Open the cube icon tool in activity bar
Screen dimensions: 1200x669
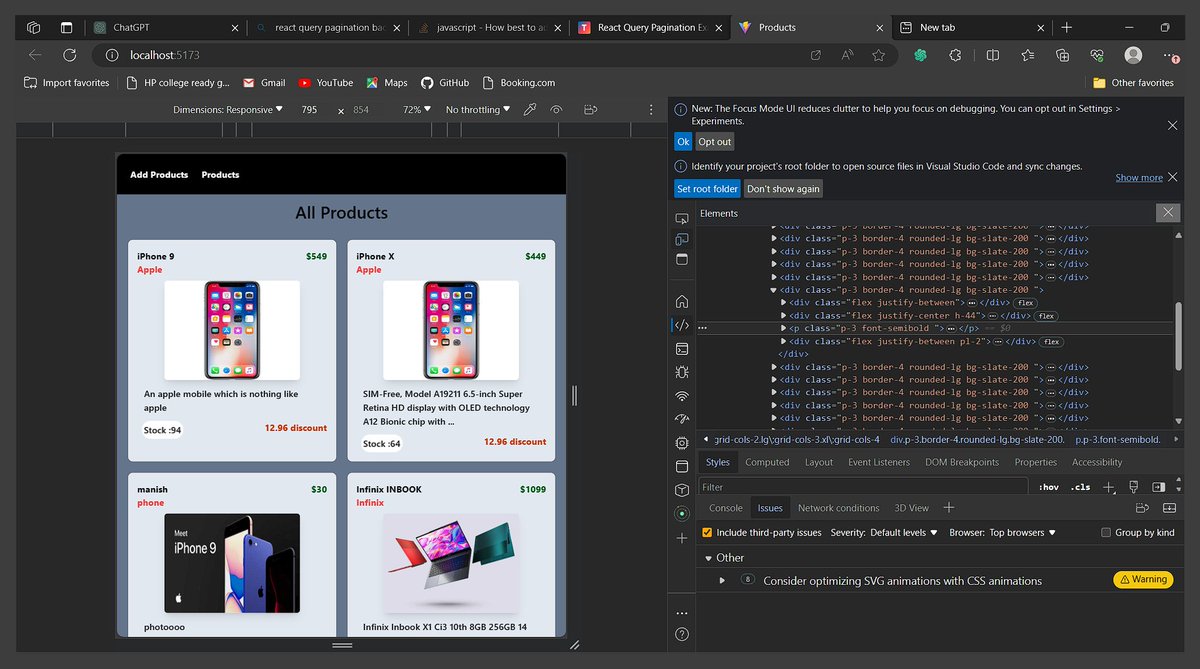click(x=682, y=490)
